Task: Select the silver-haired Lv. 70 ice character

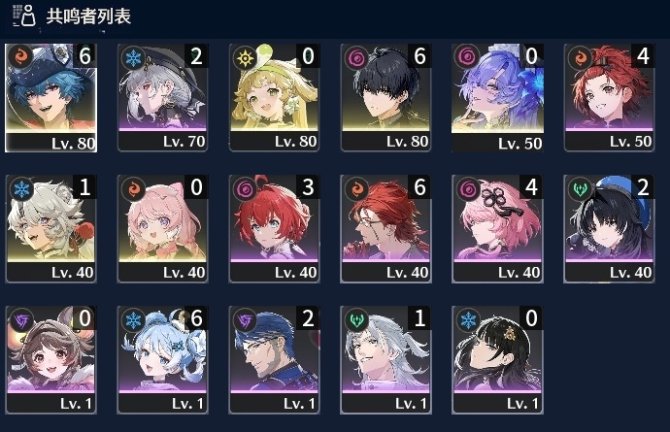Action: coord(162,98)
